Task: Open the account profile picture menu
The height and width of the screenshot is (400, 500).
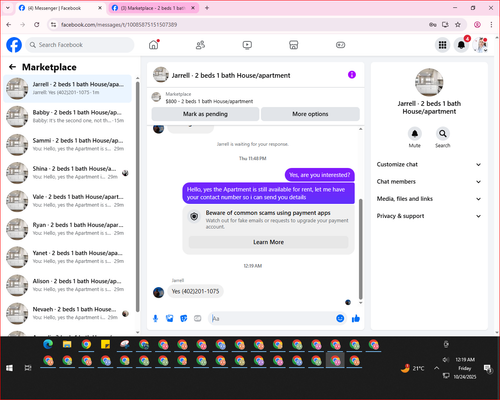Action: [480, 45]
